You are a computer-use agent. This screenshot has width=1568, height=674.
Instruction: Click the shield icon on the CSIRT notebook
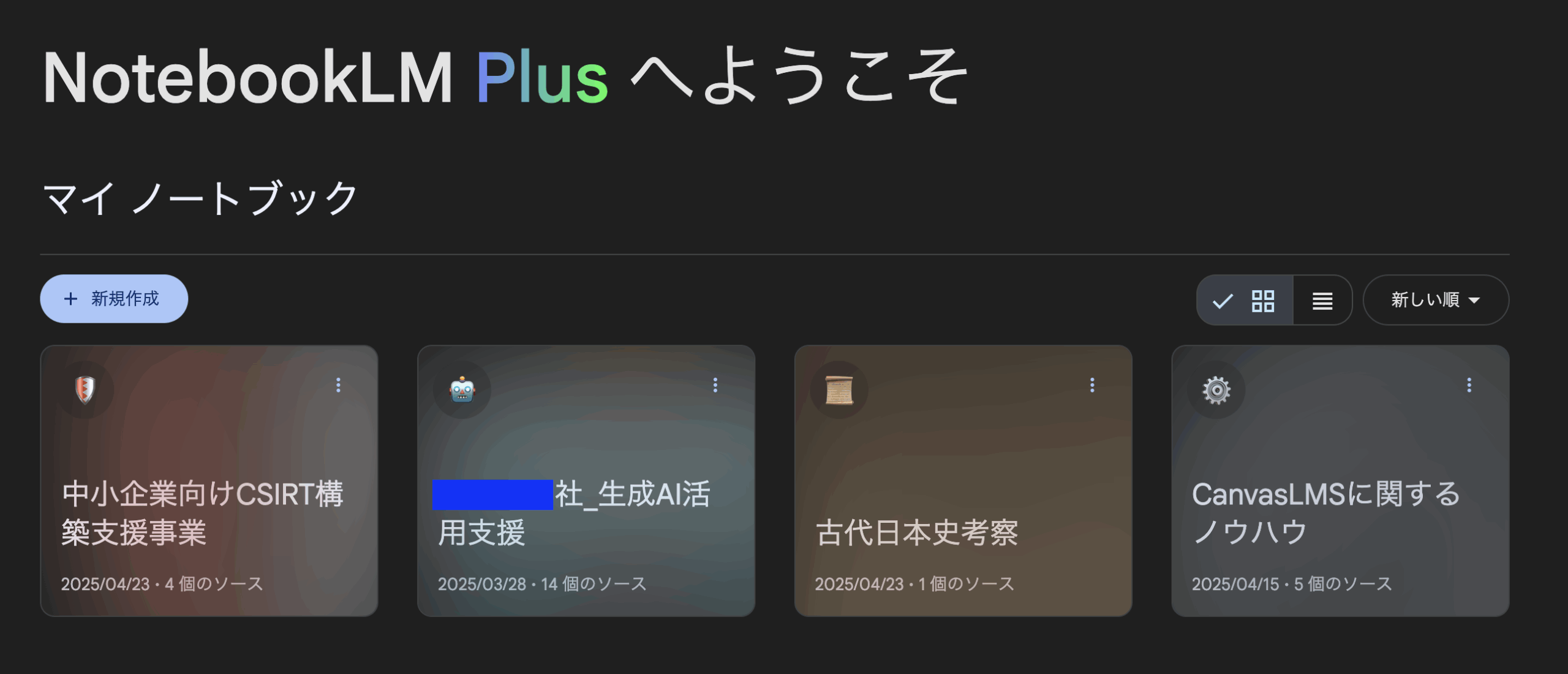pos(85,389)
